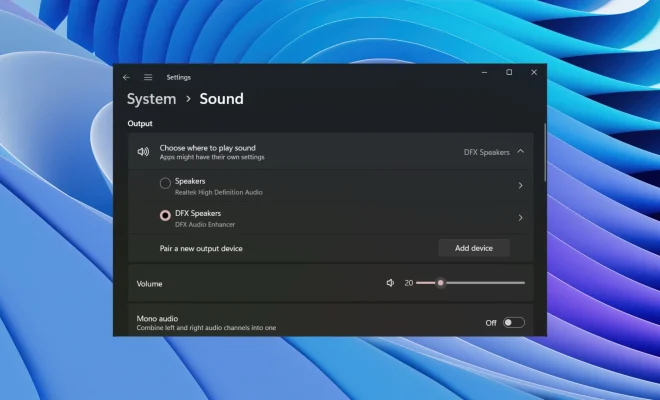The image size is (660, 400).
Task: Click the speaker icon beside Choose where to play sound
Action: pos(143,152)
